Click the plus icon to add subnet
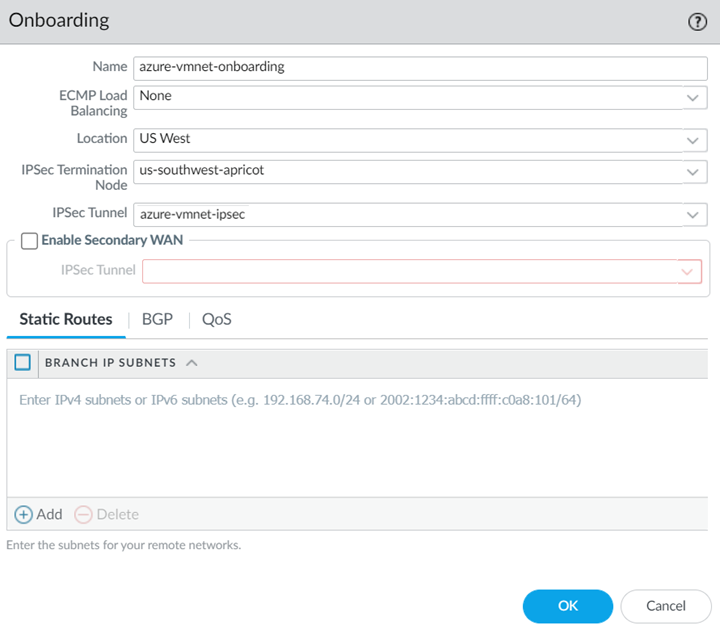The width and height of the screenshot is (720, 638). [23, 514]
